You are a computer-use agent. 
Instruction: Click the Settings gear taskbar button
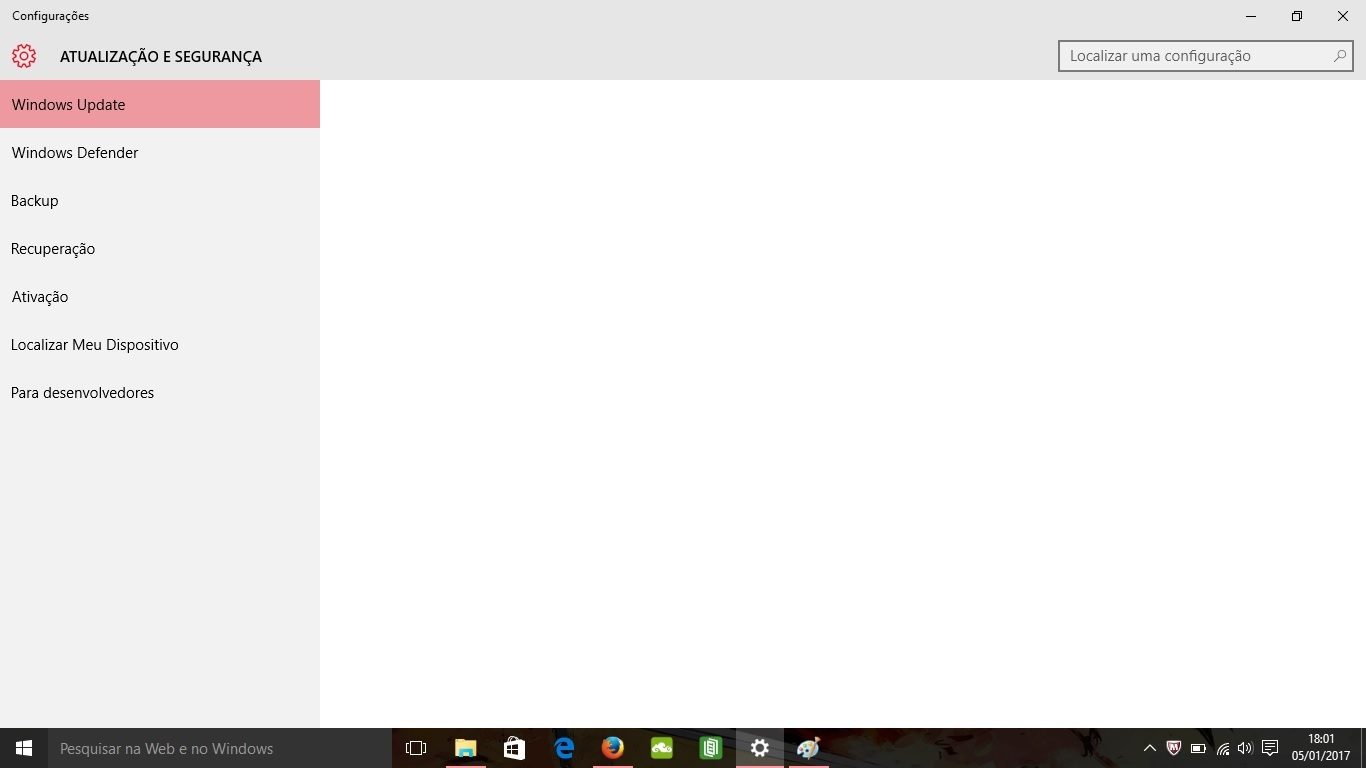coord(760,748)
